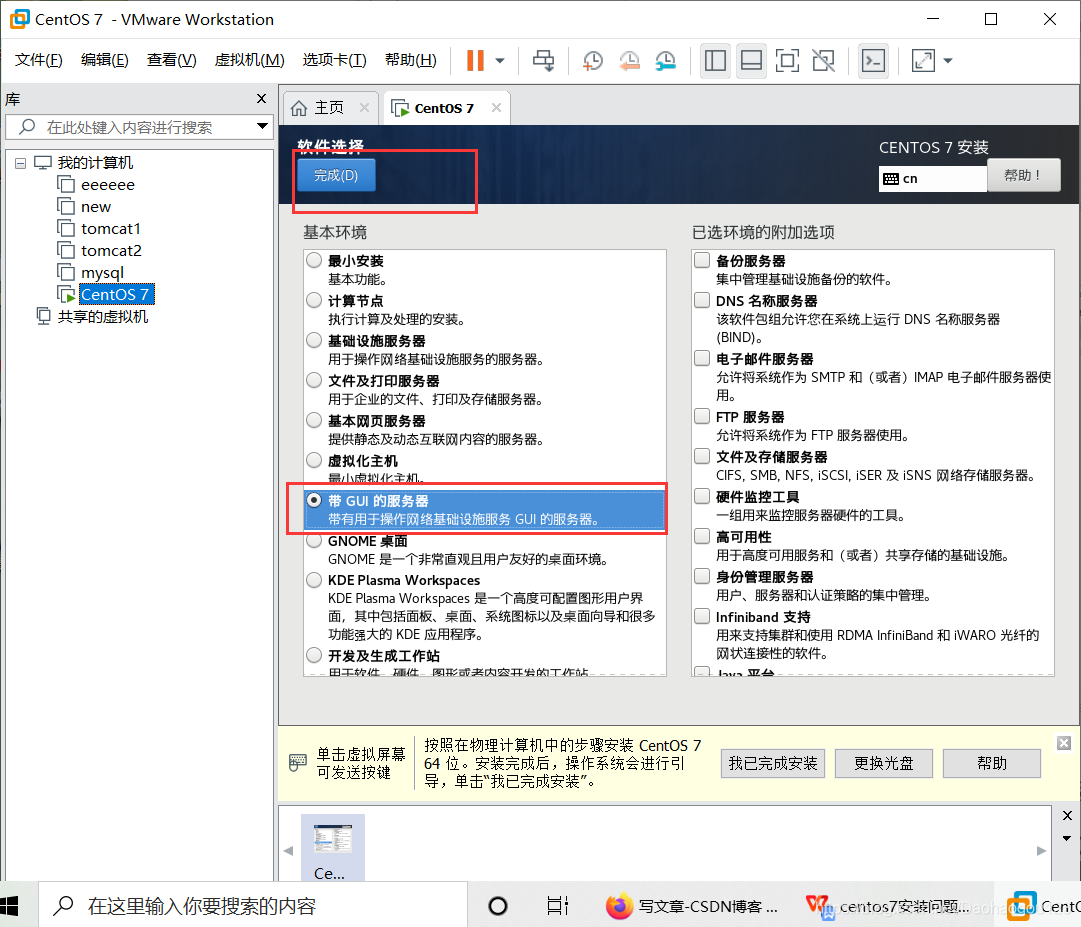This screenshot has height=927, width=1081.
Task: Select the mysql virtual machine
Action: pos(102,273)
